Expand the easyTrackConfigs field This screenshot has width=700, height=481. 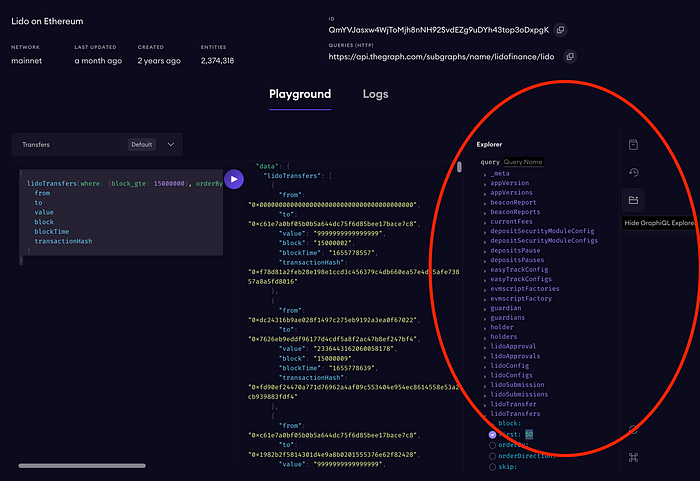pos(485,280)
